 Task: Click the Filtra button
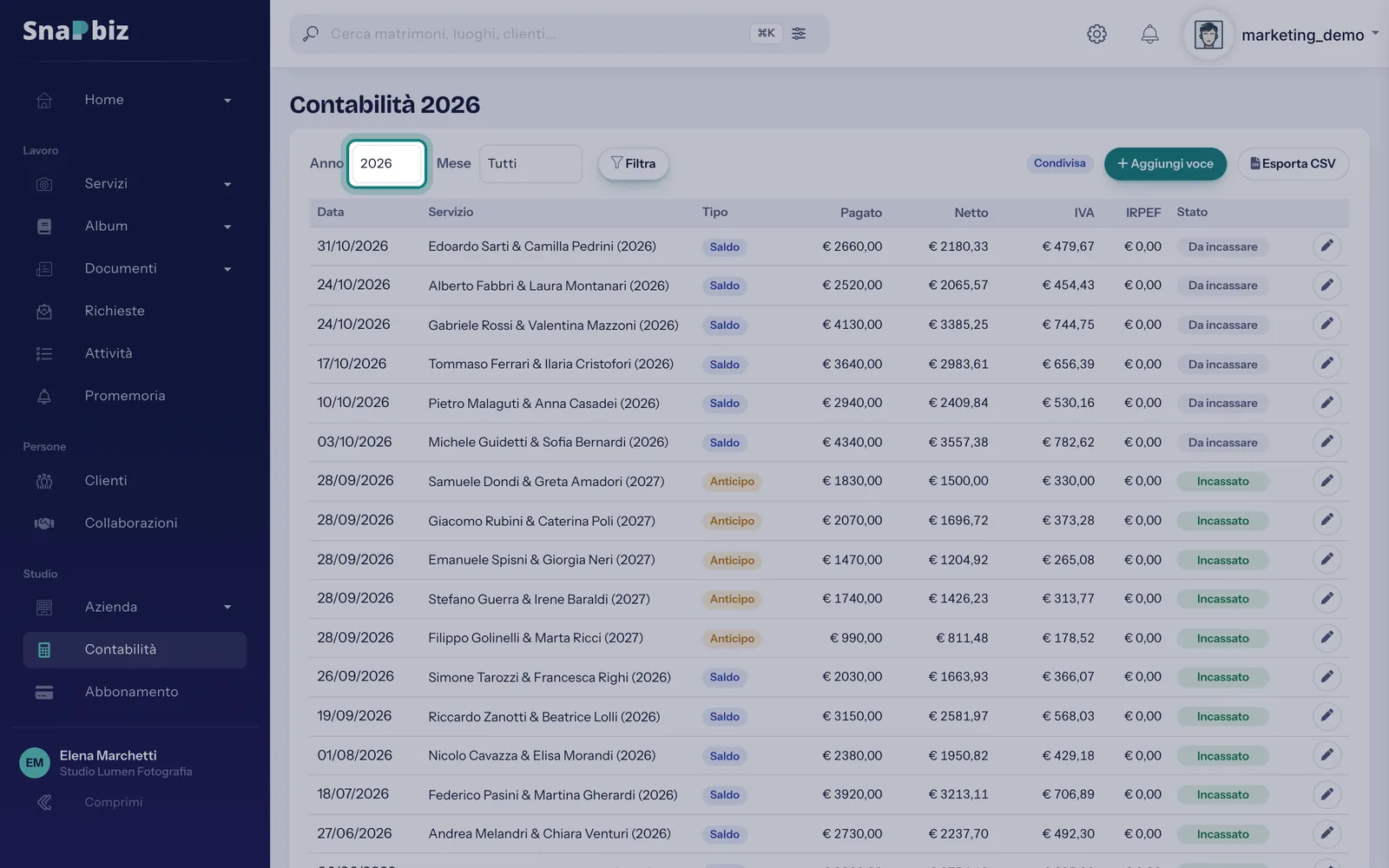pos(633,163)
